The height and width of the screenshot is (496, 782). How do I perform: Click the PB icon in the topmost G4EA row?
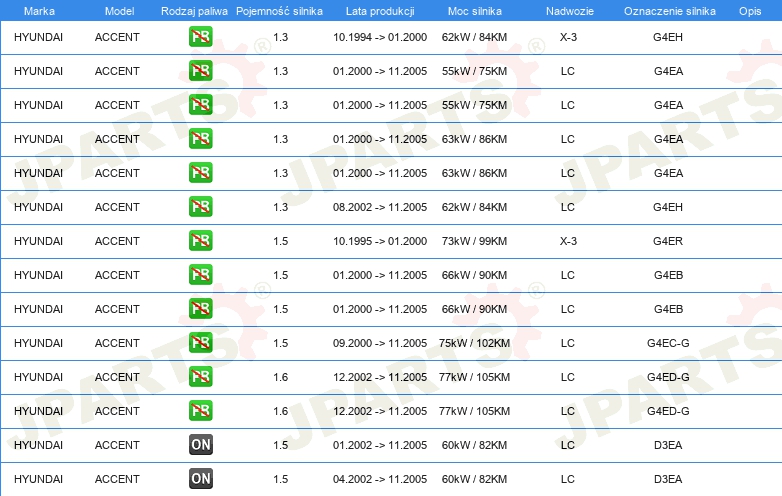200,71
